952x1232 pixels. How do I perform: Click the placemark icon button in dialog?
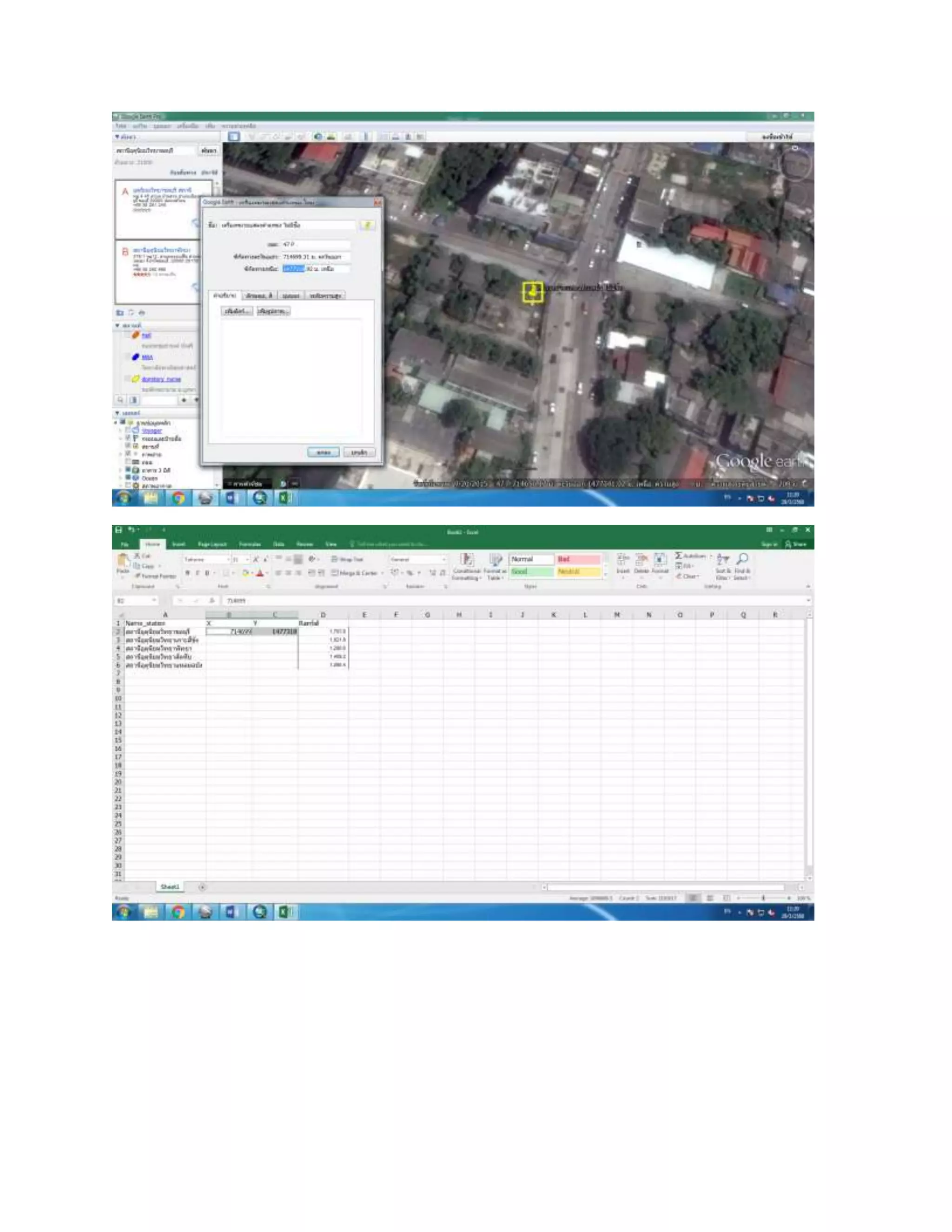(x=367, y=225)
